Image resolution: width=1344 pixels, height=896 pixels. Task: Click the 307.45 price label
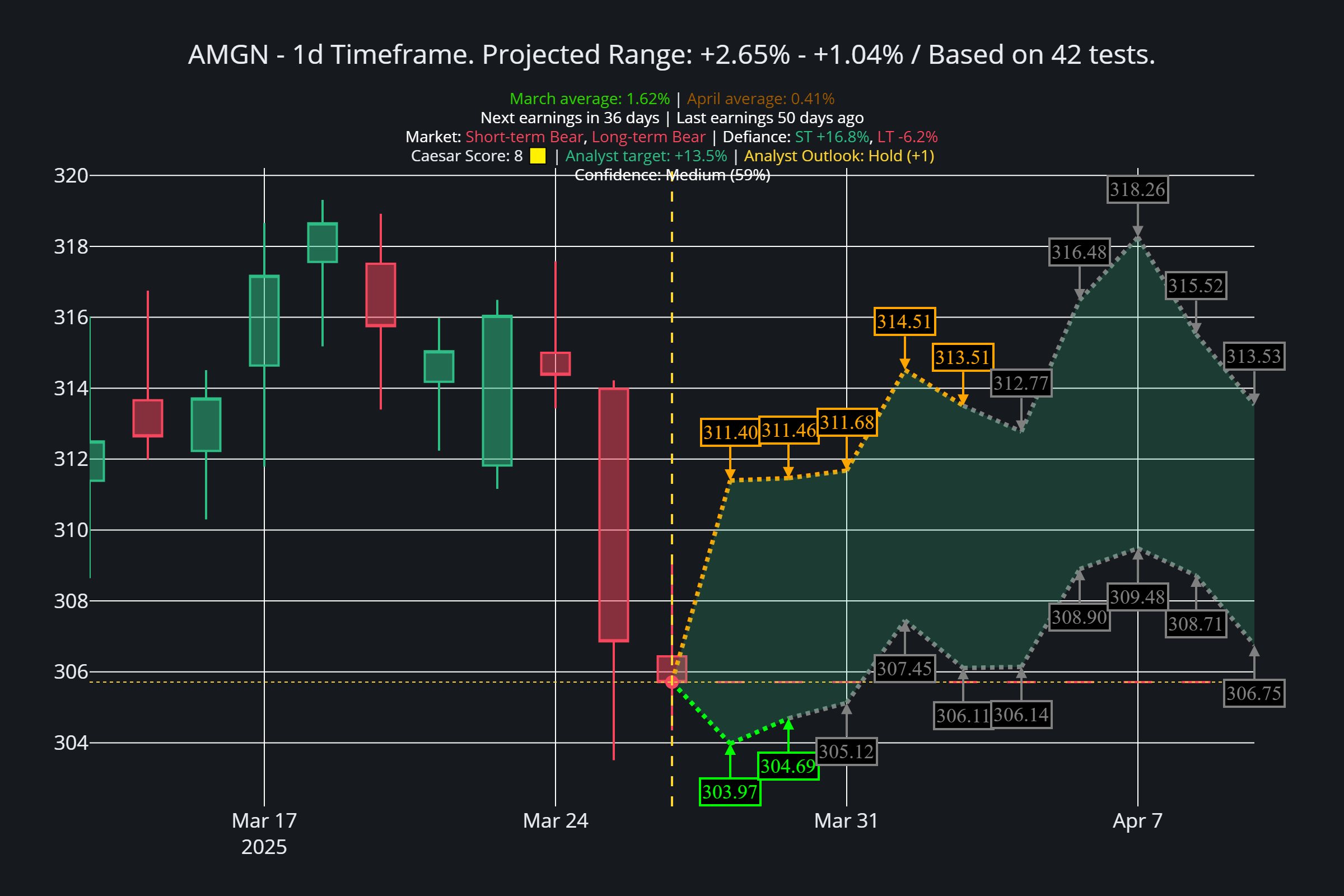[x=904, y=669]
